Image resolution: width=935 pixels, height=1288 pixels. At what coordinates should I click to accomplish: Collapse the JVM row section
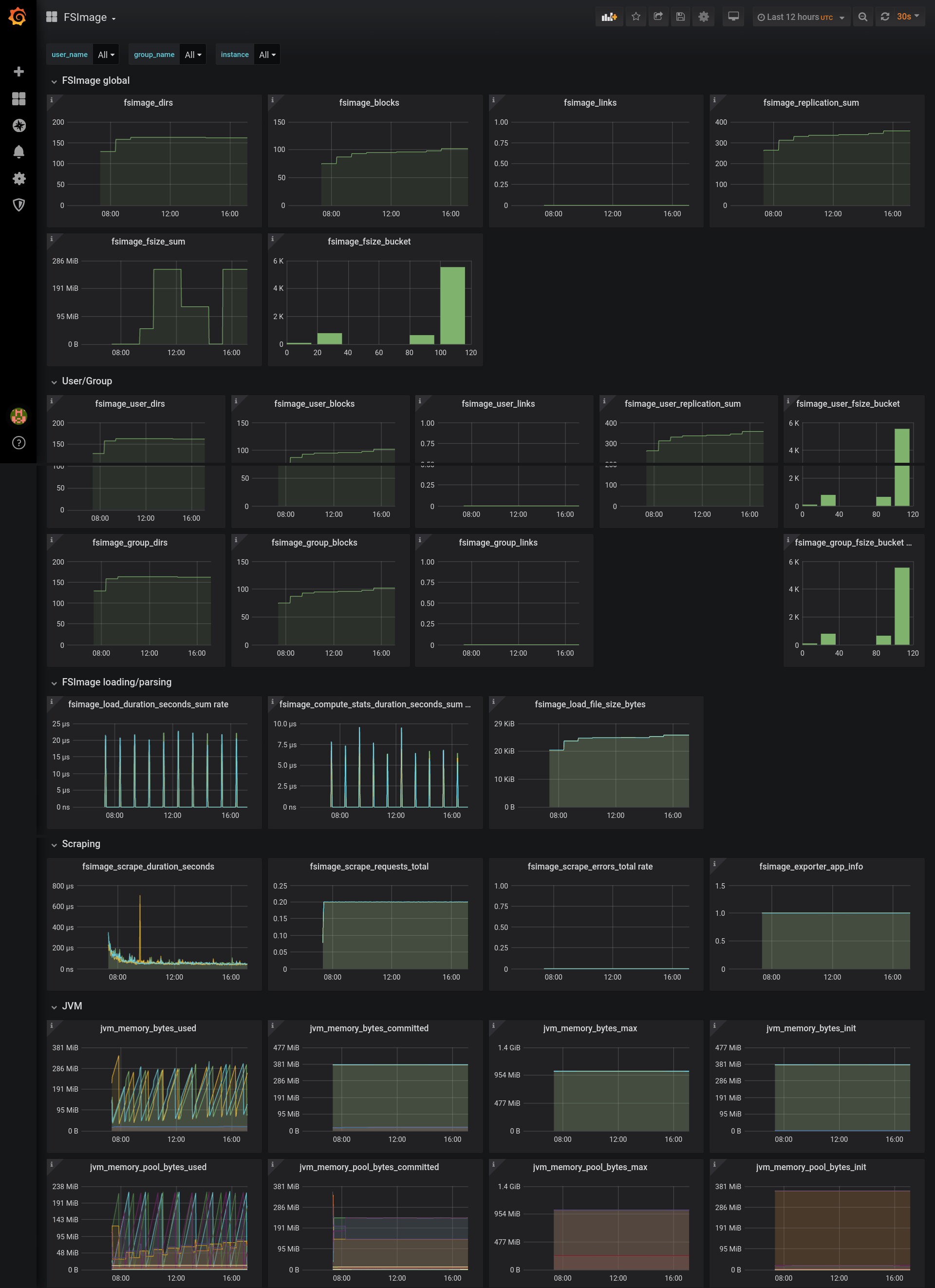72,1006
